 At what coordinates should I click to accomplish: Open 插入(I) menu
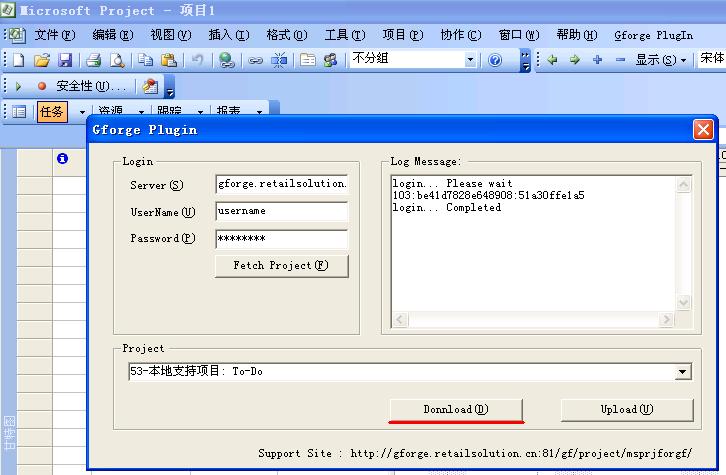tap(229, 35)
